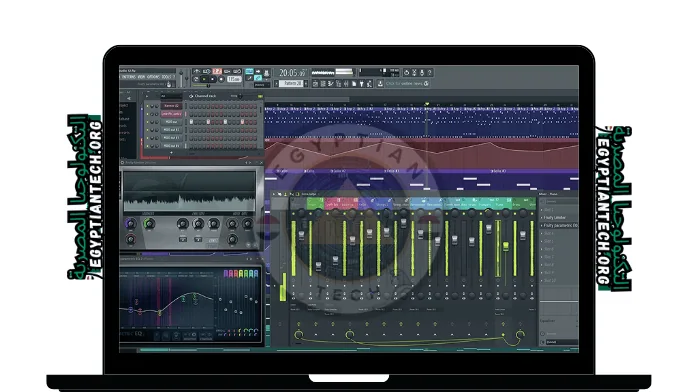The height and width of the screenshot is (392, 698).
Task: Open the playlist view icon
Action: (316, 83)
